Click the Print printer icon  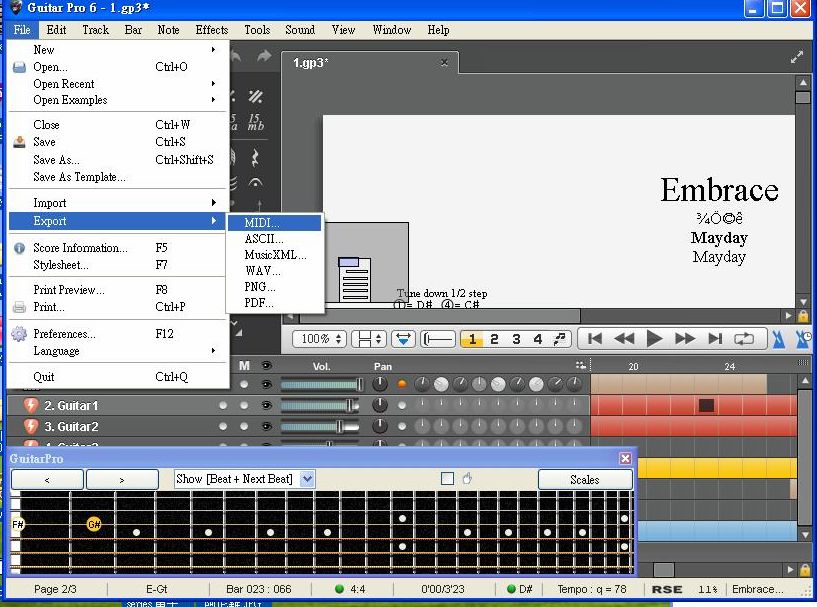tap(19, 307)
